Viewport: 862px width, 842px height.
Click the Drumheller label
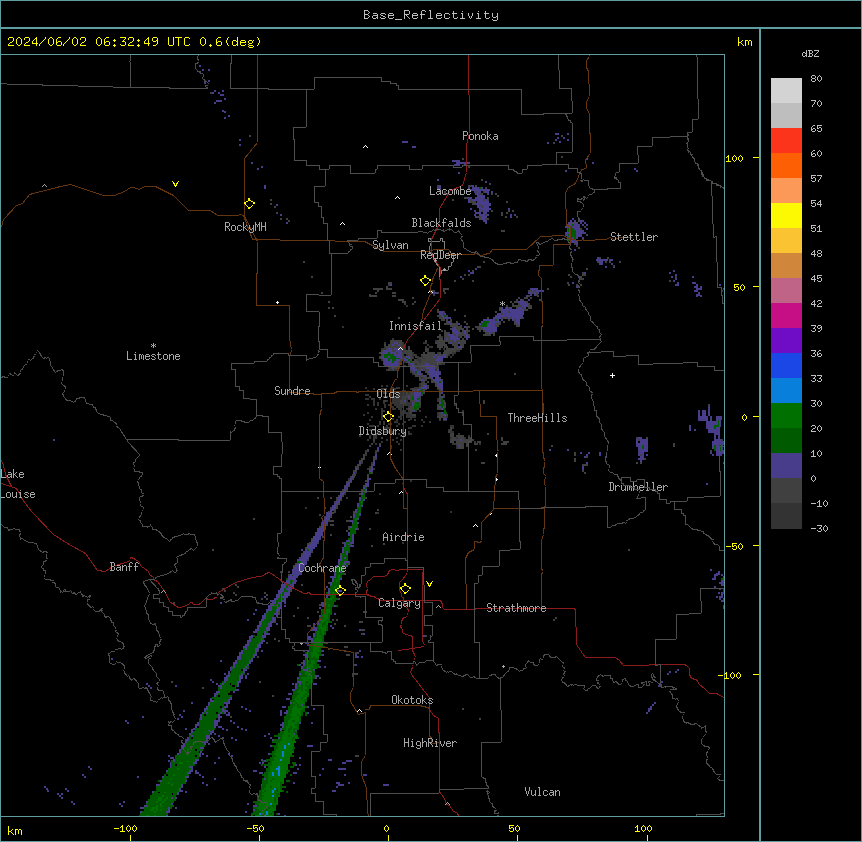coord(638,487)
